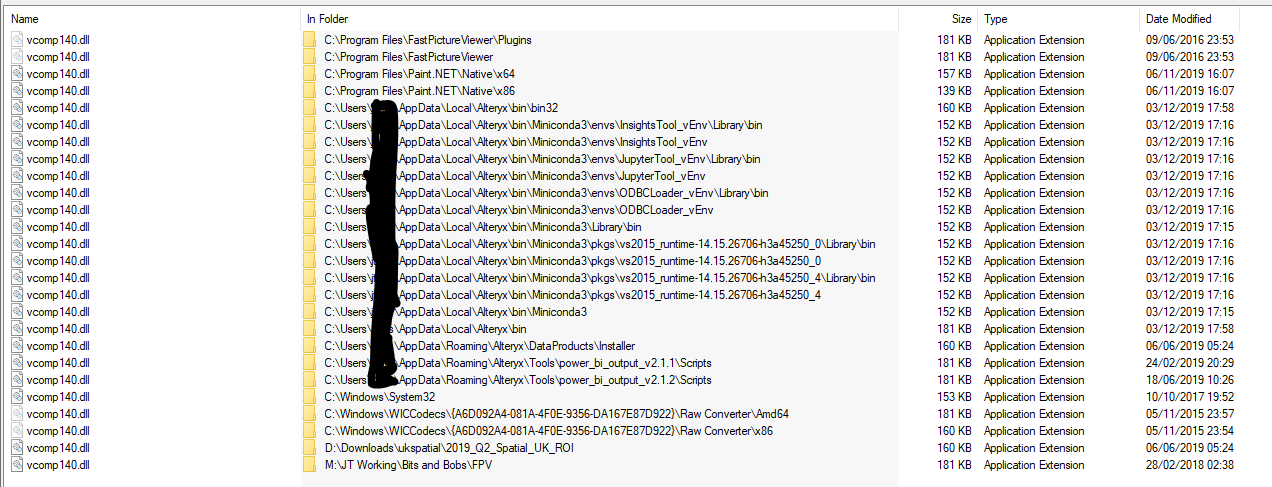Click the folder icon beside C:\Windows\System32
Image resolution: width=1272 pixels, height=487 pixels.
coord(309,397)
